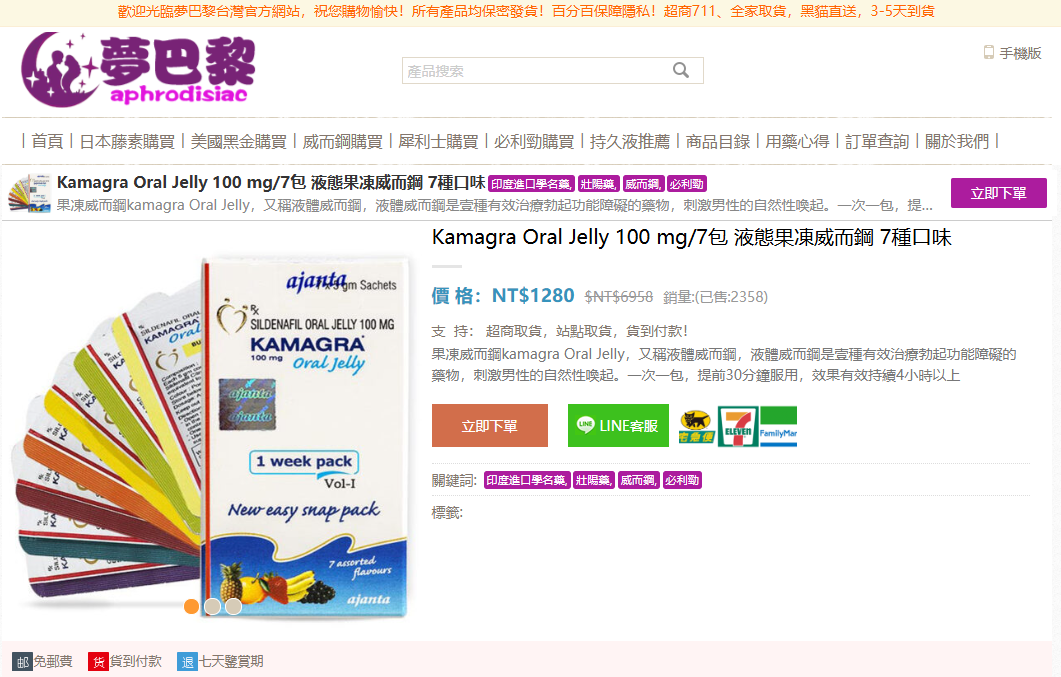Select the first orange carousel dot

click(x=191, y=606)
